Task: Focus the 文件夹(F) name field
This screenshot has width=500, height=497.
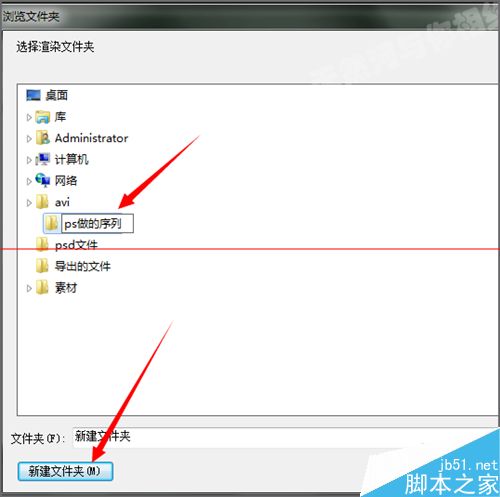Action: [286, 437]
